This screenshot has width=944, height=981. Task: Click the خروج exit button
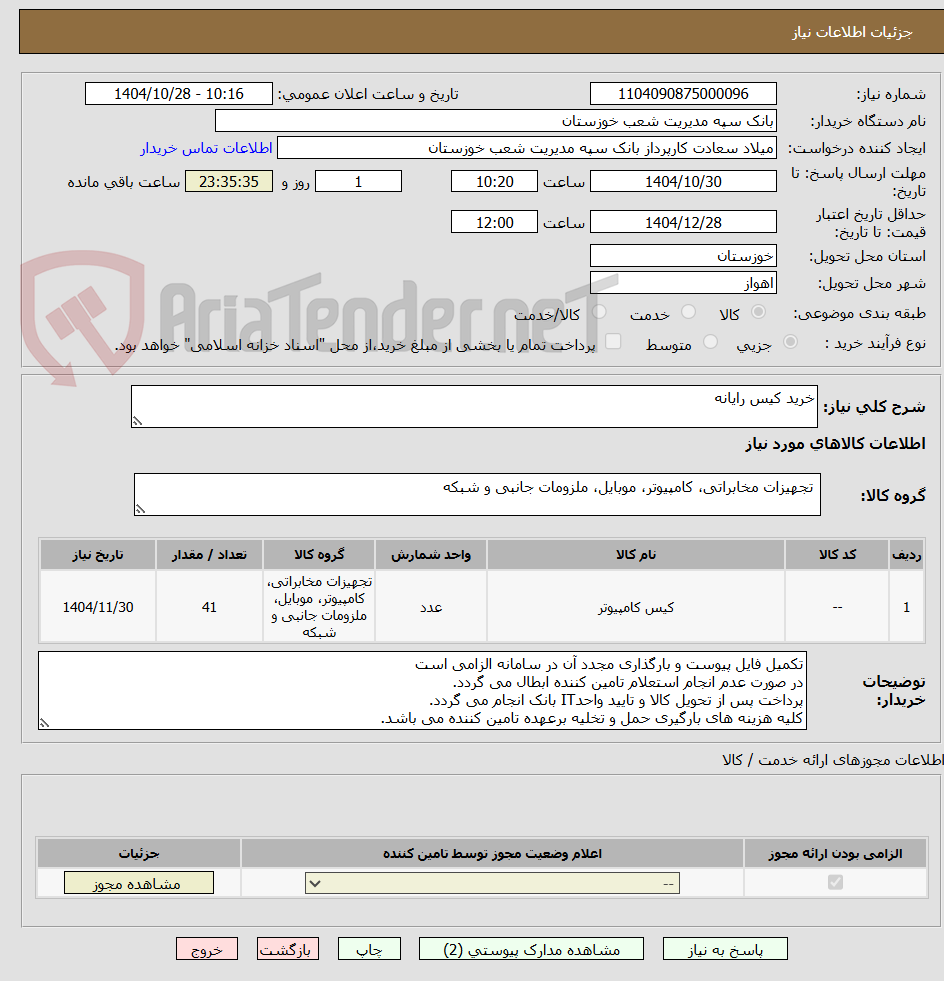point(207,949)
